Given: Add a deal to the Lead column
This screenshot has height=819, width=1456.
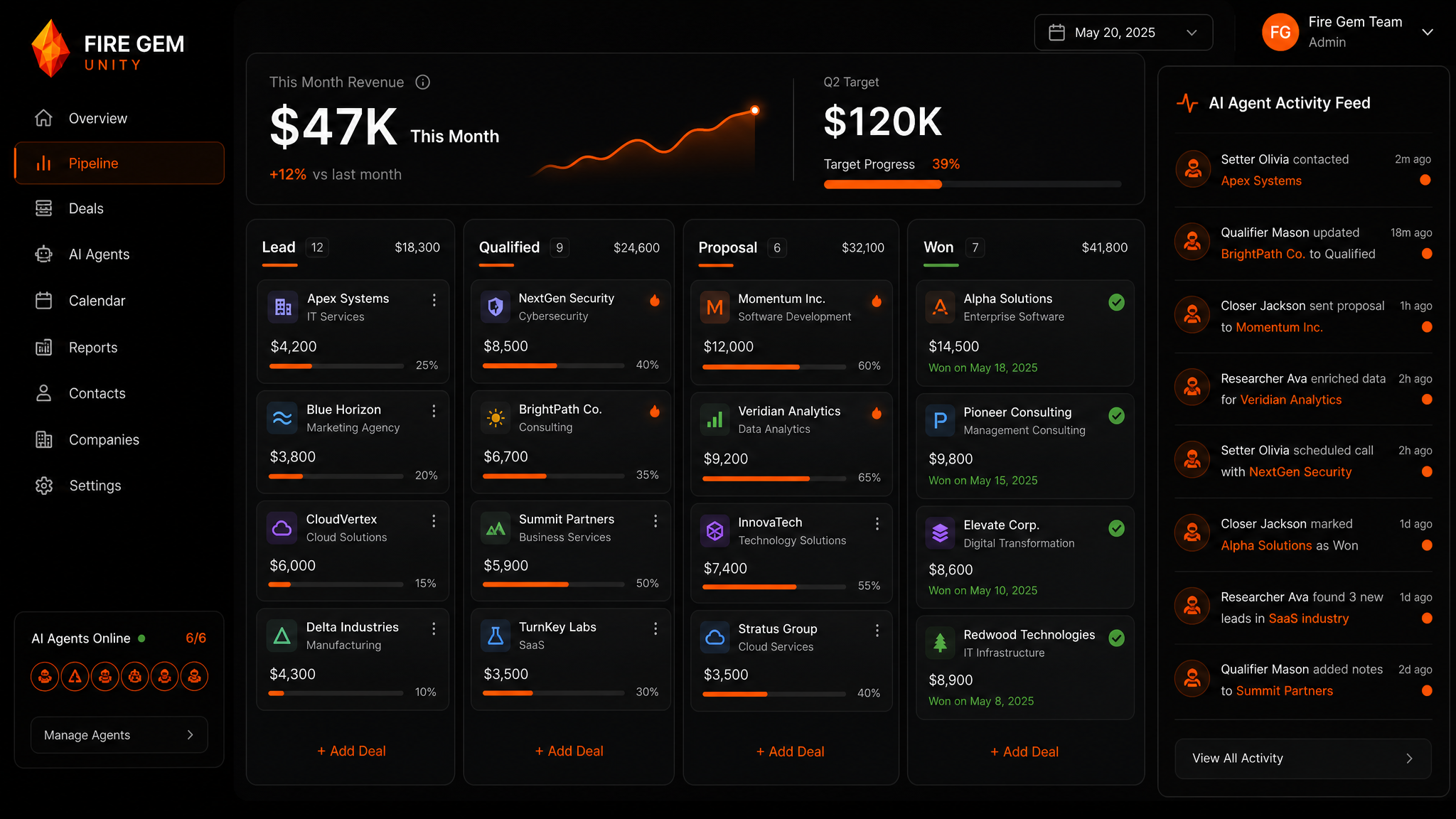Looking at the screenshot, I should pos(351,751).
